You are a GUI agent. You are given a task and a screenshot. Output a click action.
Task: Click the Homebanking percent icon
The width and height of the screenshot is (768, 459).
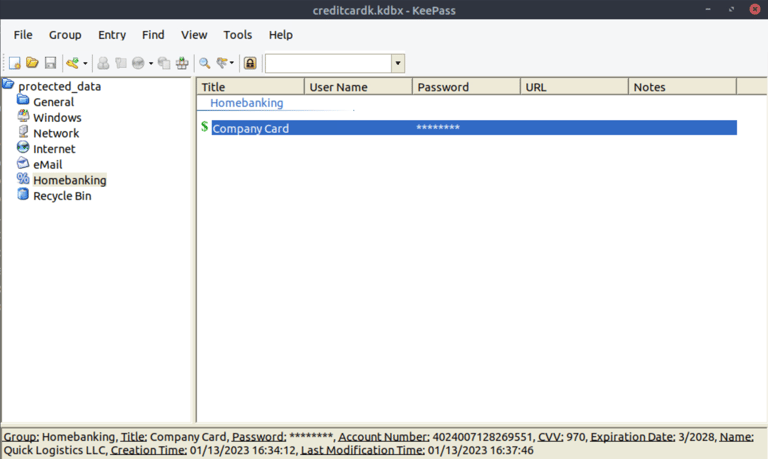[x=23, y=178]
